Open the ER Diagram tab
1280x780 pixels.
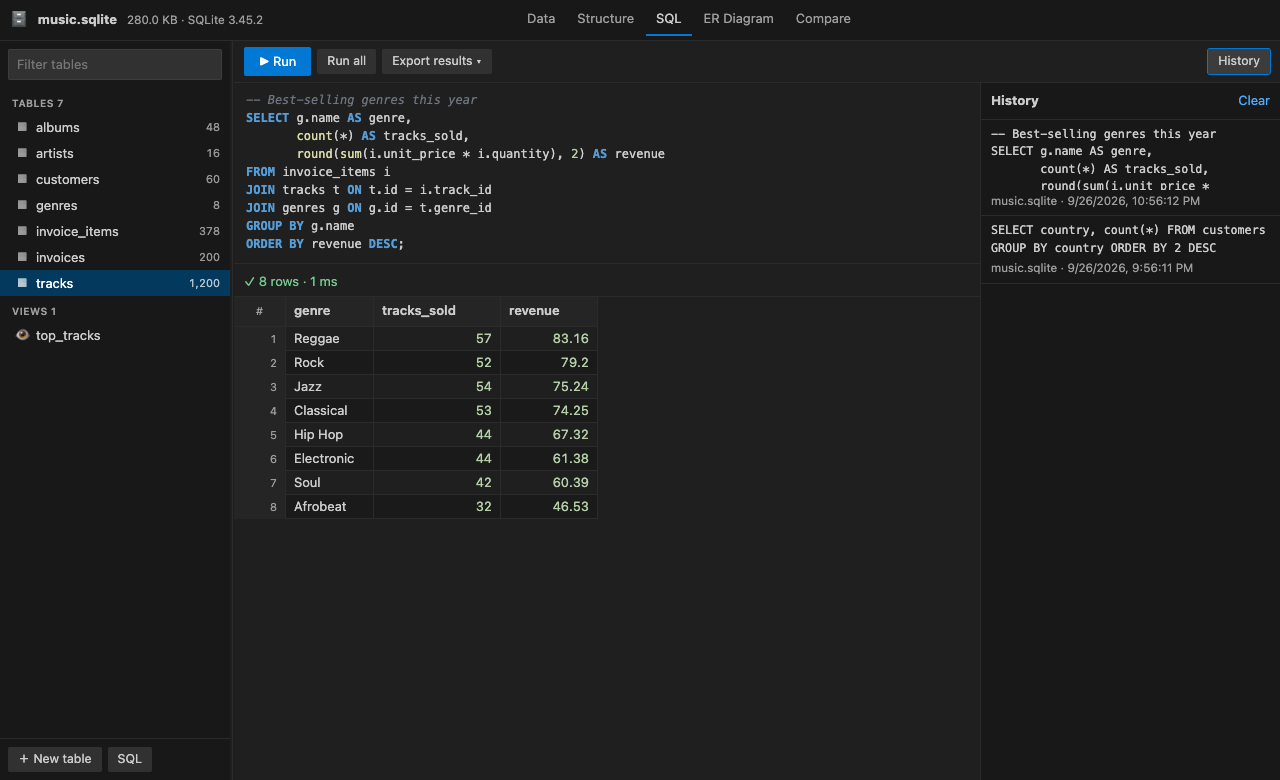pyautogui.click(x=739, y=18)
